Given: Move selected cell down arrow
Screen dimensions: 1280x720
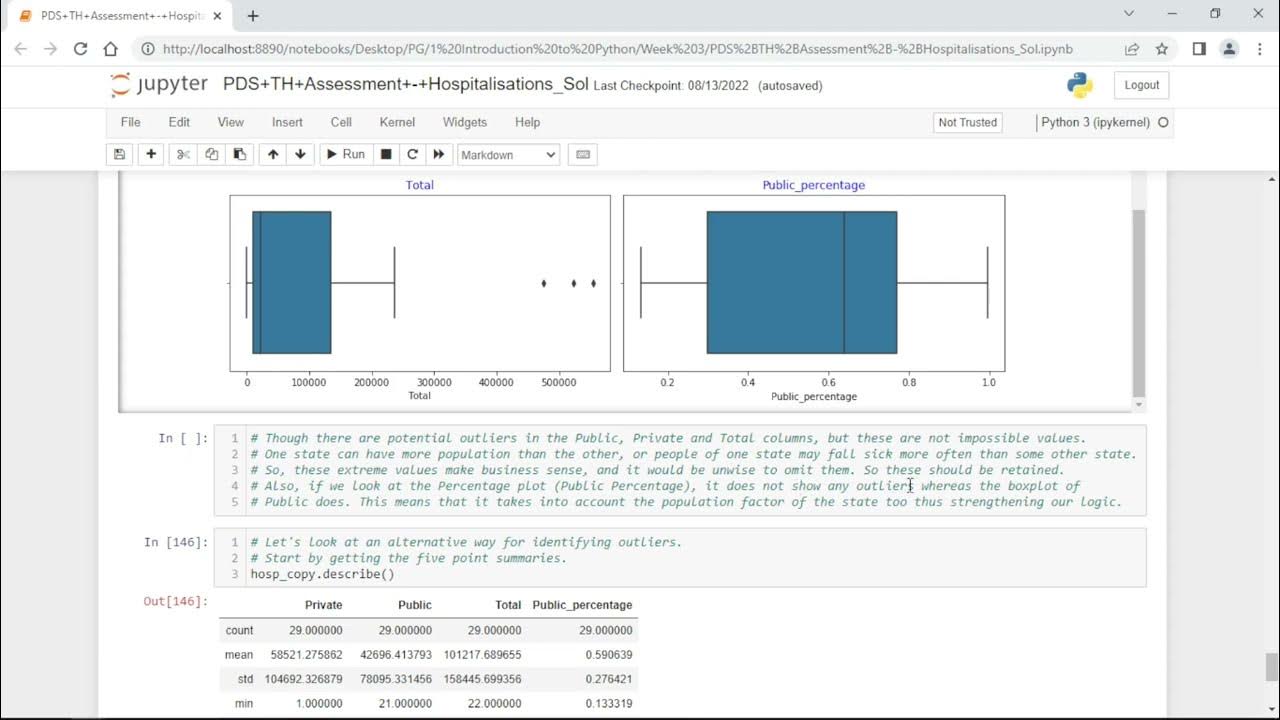Looking at the screenshot, I should coord(300,154).
